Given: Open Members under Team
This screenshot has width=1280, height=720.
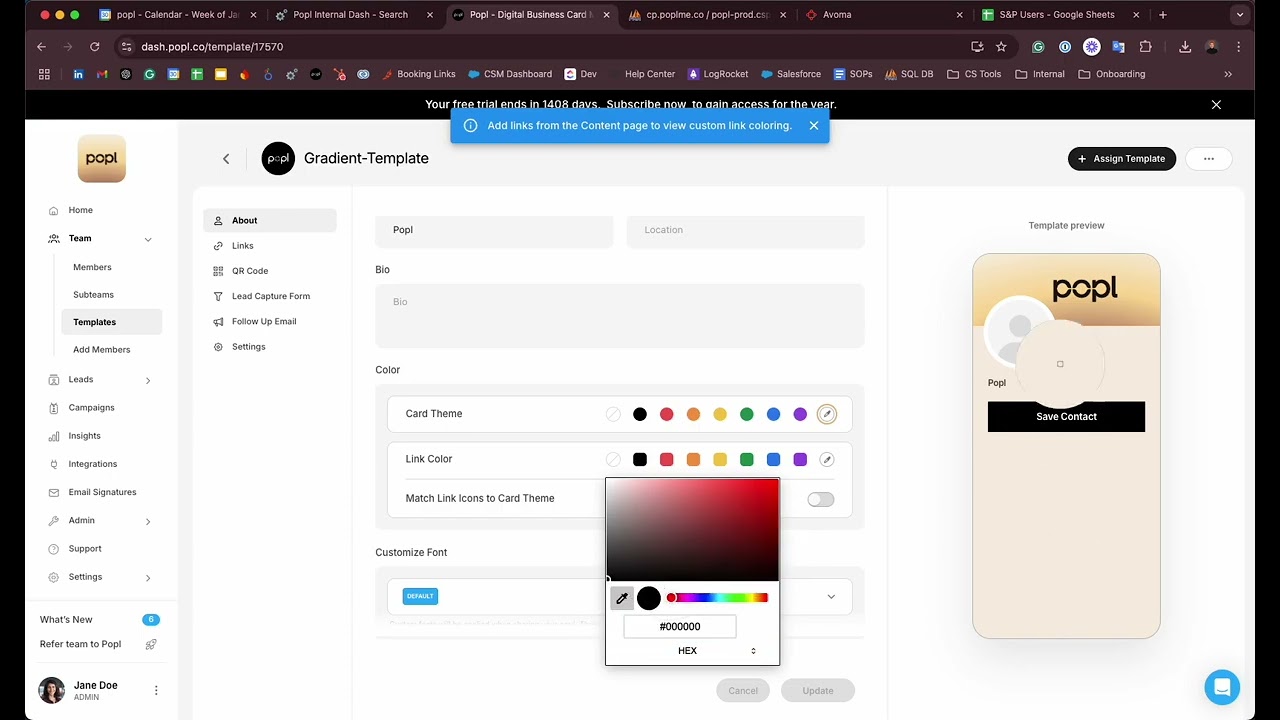Looking at the screenshot, I should [92, 267].
